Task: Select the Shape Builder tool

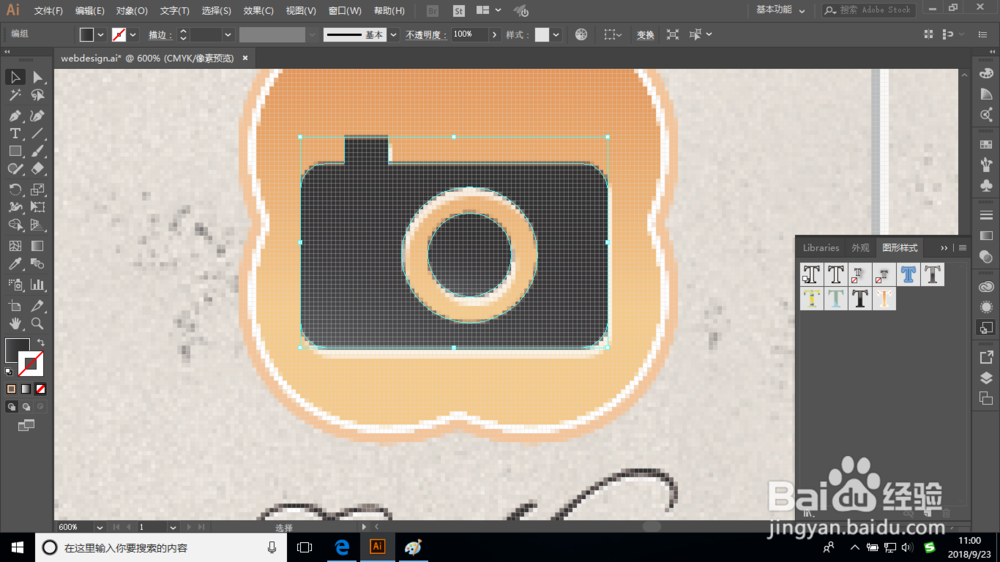Action: (x=15, y=225)
